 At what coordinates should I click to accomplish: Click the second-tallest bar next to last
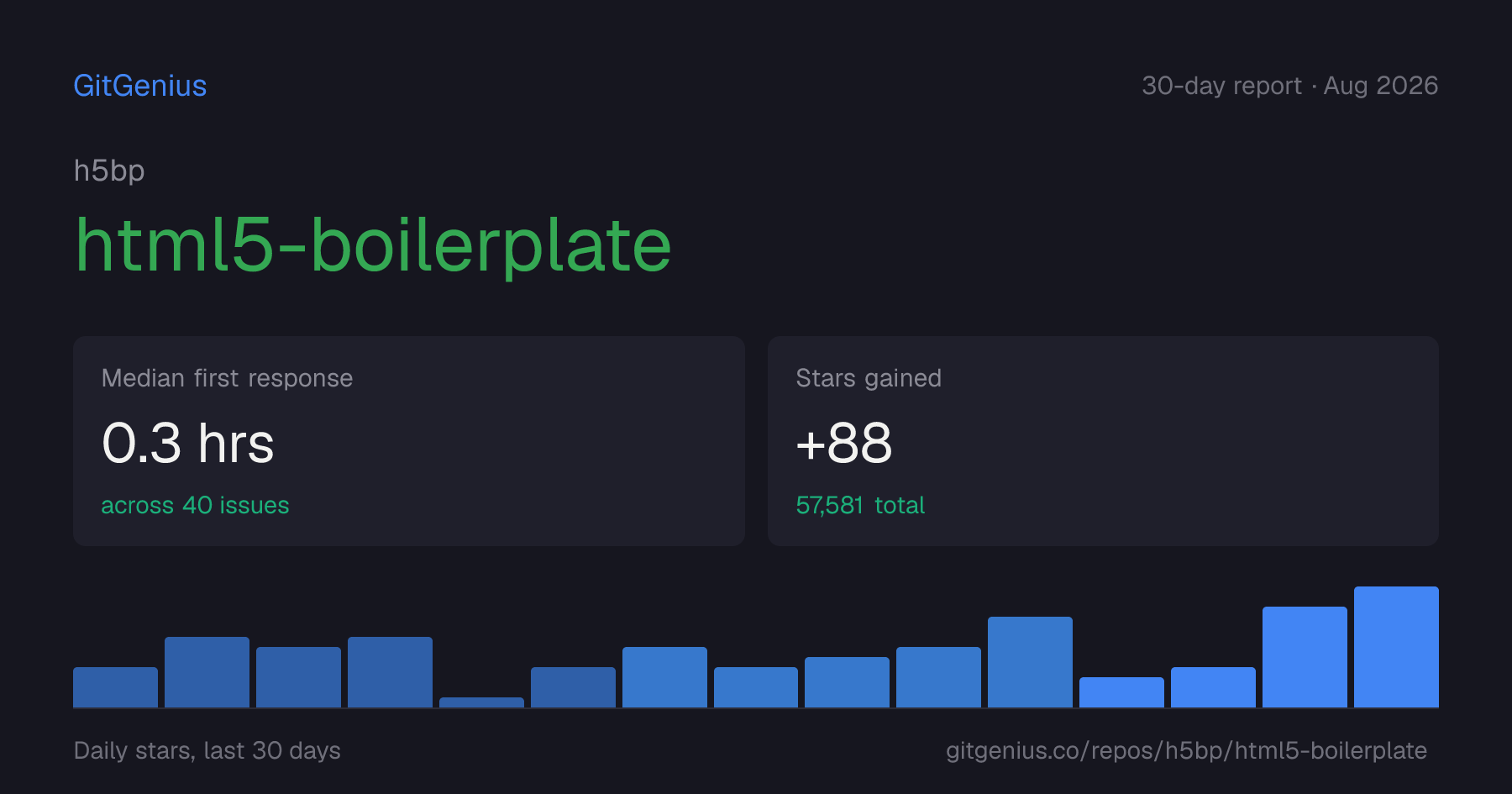(x=1305, y=657)
